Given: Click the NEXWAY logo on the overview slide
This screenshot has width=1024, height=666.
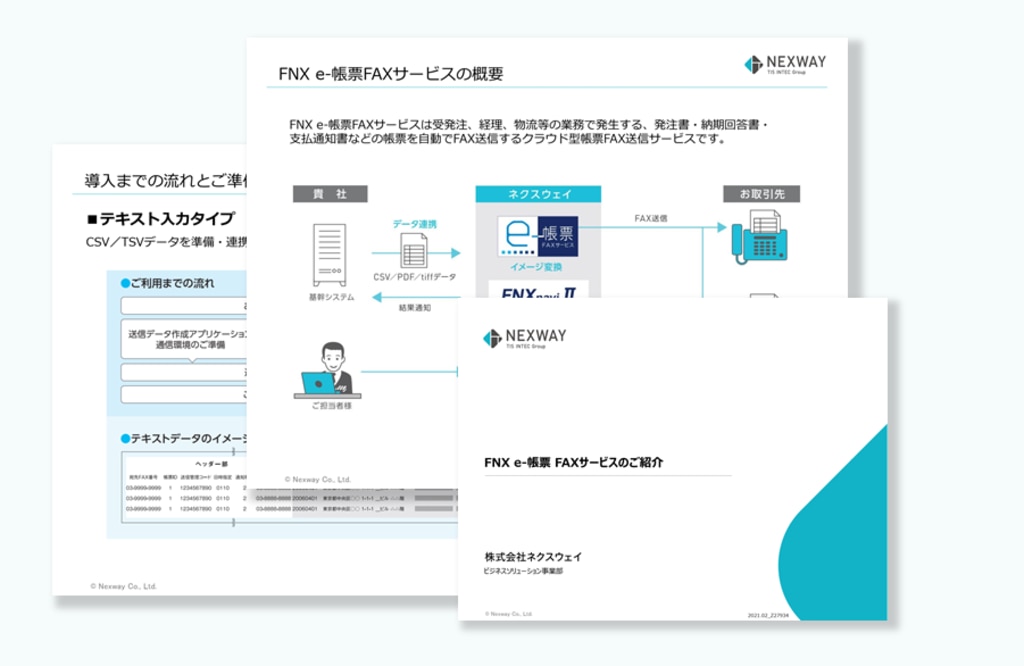Looking at the screenshot, I should [x=784, y=62].
